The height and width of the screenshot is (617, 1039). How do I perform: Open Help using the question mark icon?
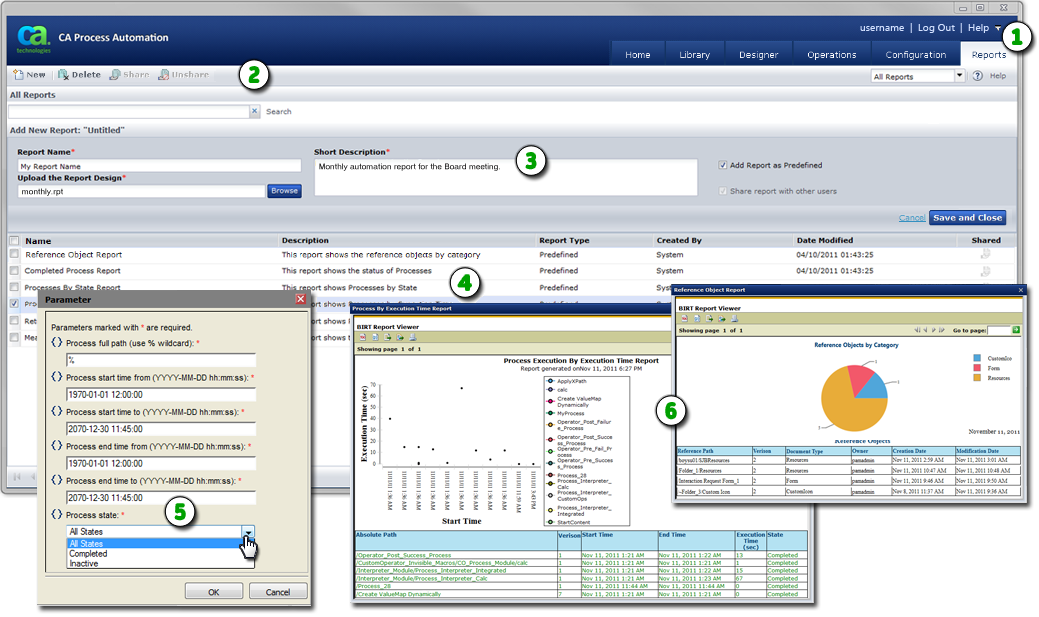pos(977,75)
